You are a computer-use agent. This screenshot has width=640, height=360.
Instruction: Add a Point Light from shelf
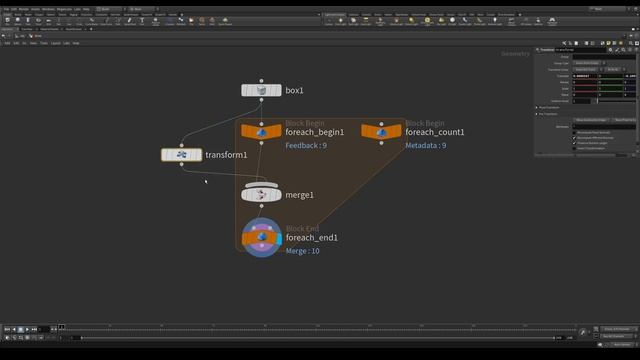point(340,21)
